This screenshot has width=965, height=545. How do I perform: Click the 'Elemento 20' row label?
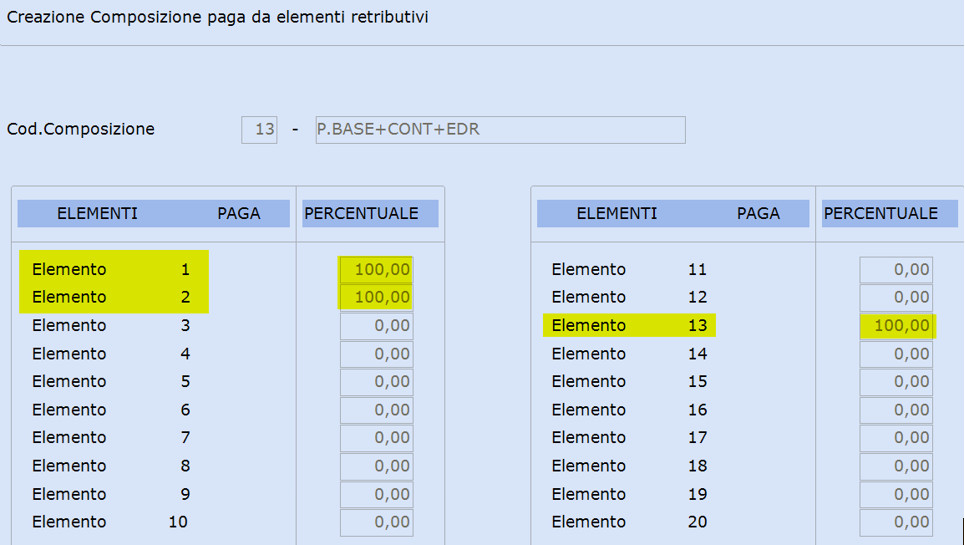[x=629, y=522]
